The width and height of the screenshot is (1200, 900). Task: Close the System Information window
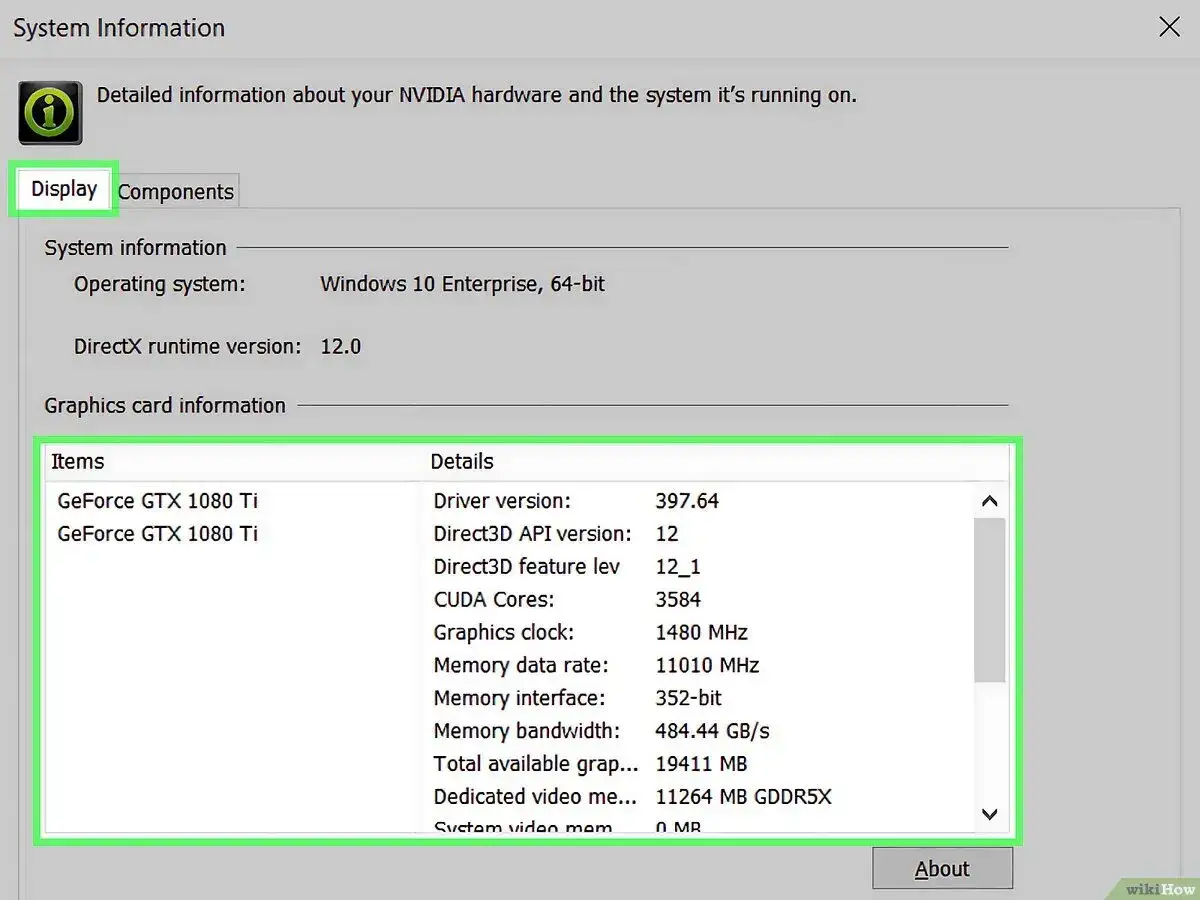(x=1169, y=27)
